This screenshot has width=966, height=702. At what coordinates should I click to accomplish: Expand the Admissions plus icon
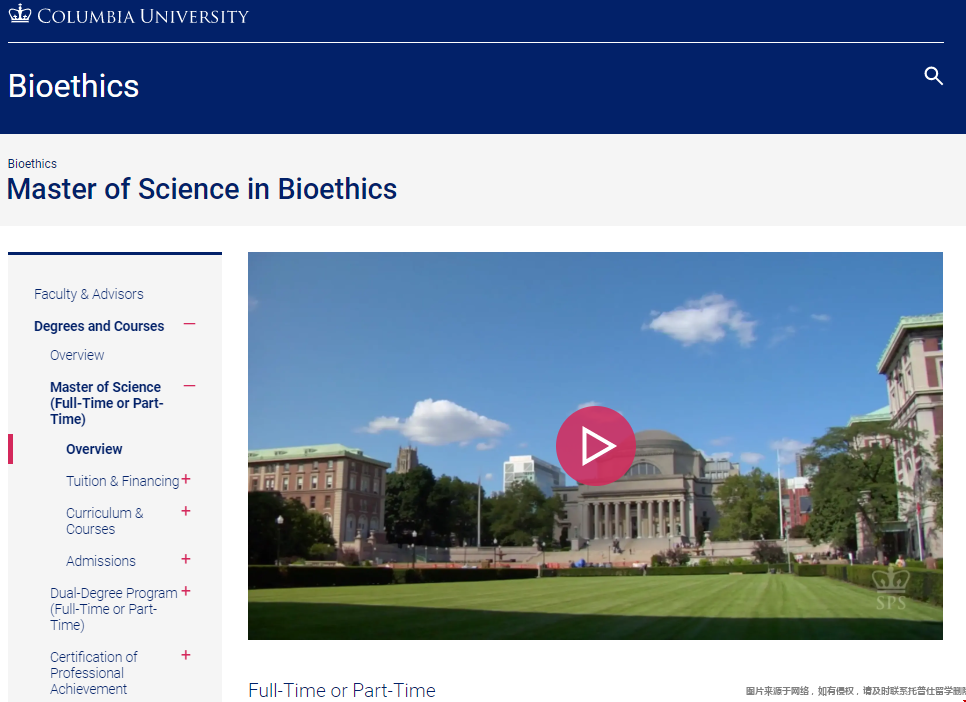186,559
